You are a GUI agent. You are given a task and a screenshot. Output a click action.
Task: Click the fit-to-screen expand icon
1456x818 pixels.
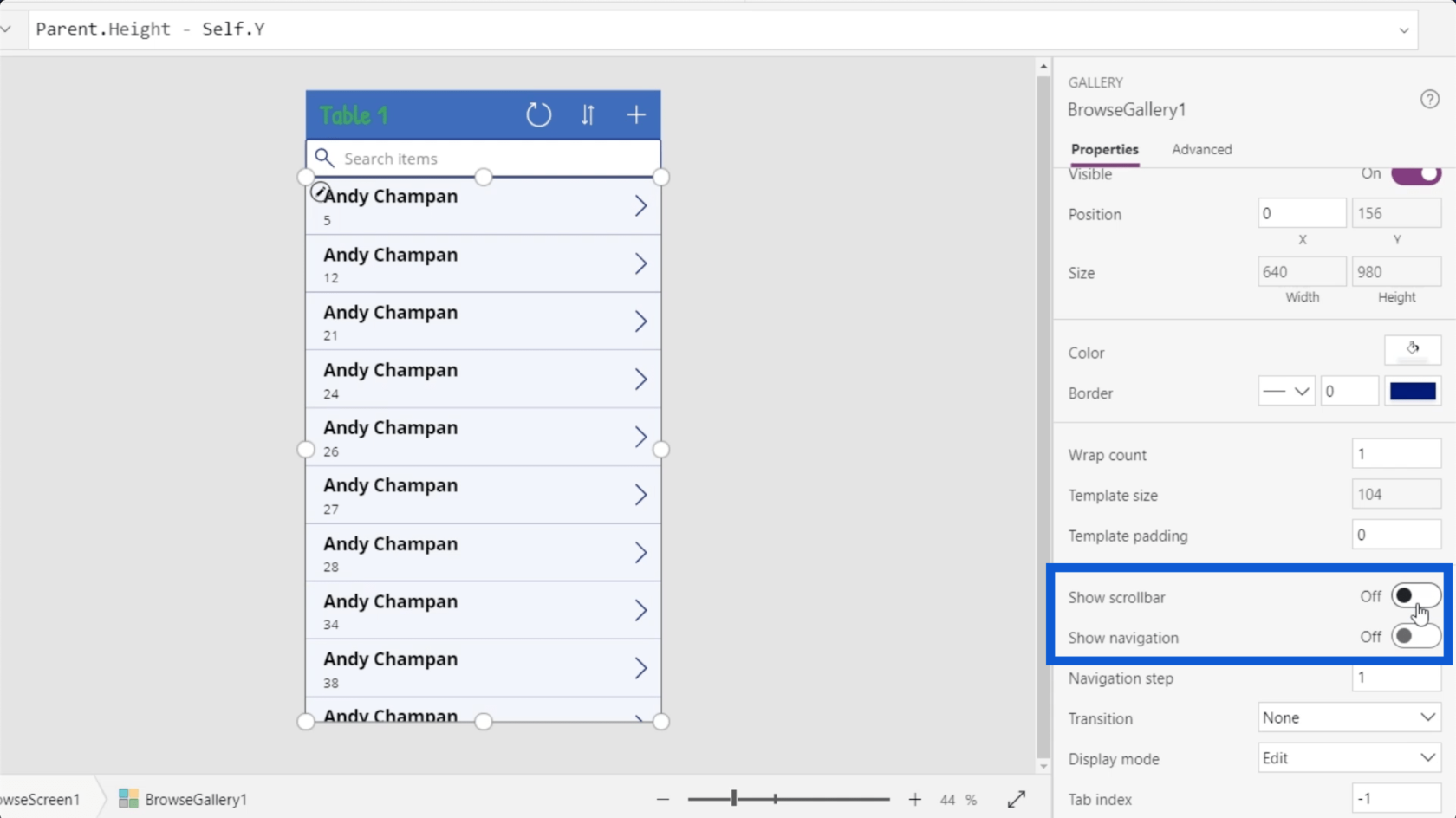click(1017, 799)
